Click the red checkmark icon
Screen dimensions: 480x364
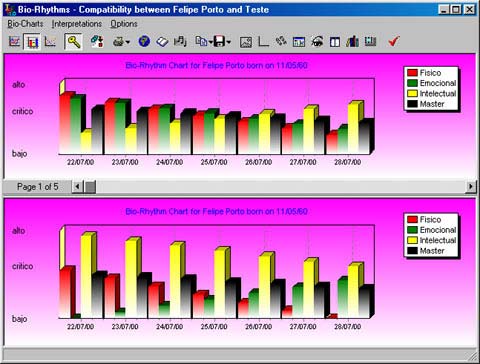point(394,42)
